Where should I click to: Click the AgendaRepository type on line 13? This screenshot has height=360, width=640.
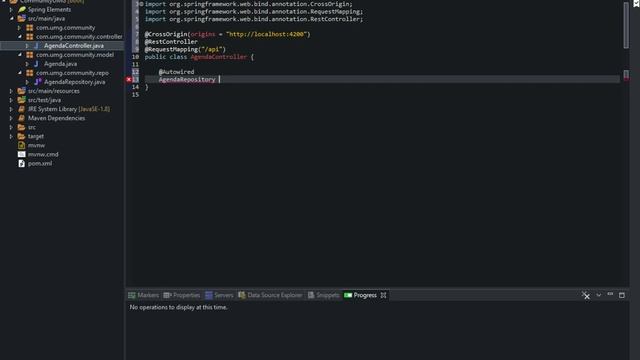pyautogui.click(x=187, y=79)
